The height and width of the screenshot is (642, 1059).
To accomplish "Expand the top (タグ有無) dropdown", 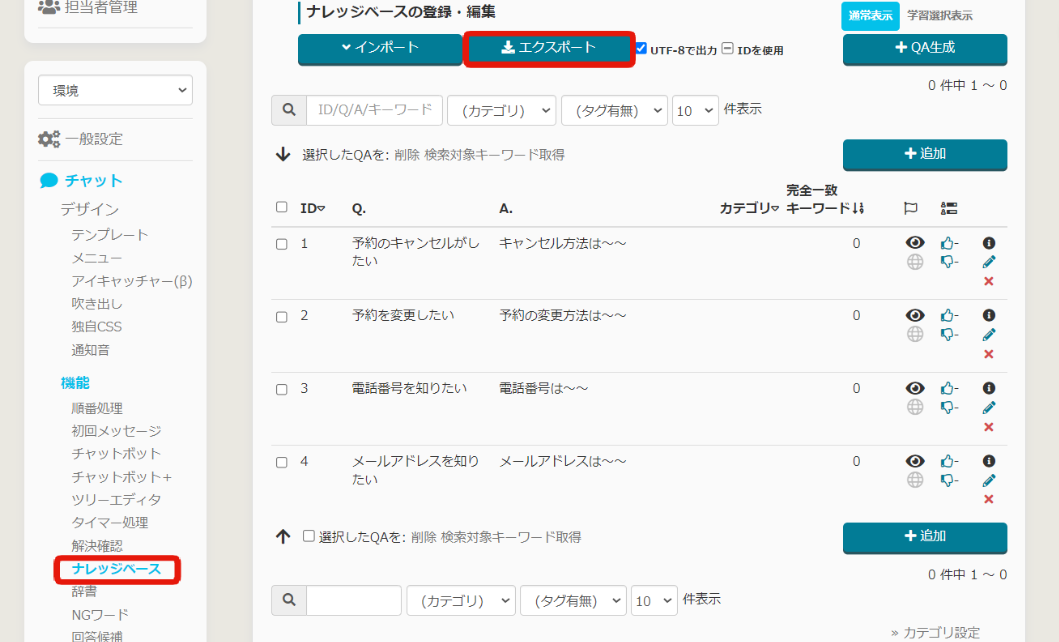I will [614, 110].
